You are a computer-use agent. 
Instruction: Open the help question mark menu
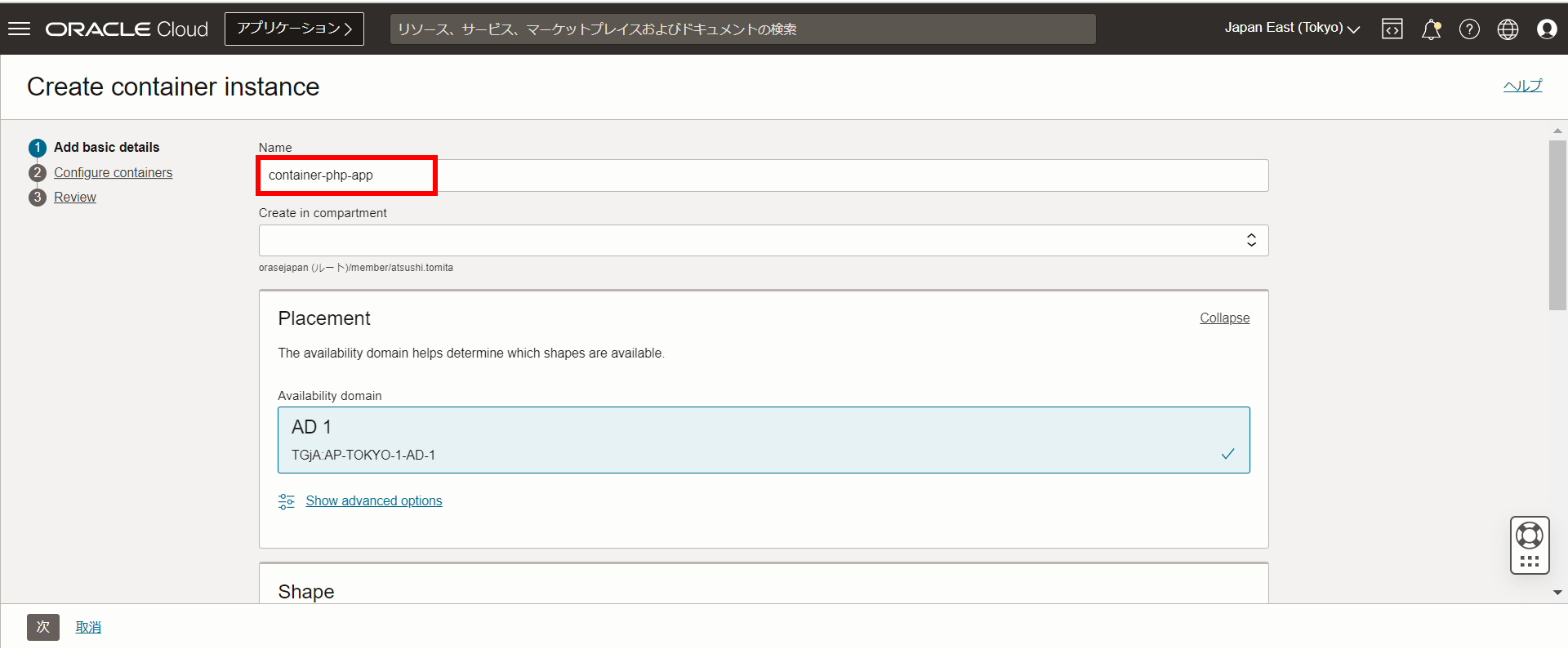pyautogui.click(x=1469, y=29)
